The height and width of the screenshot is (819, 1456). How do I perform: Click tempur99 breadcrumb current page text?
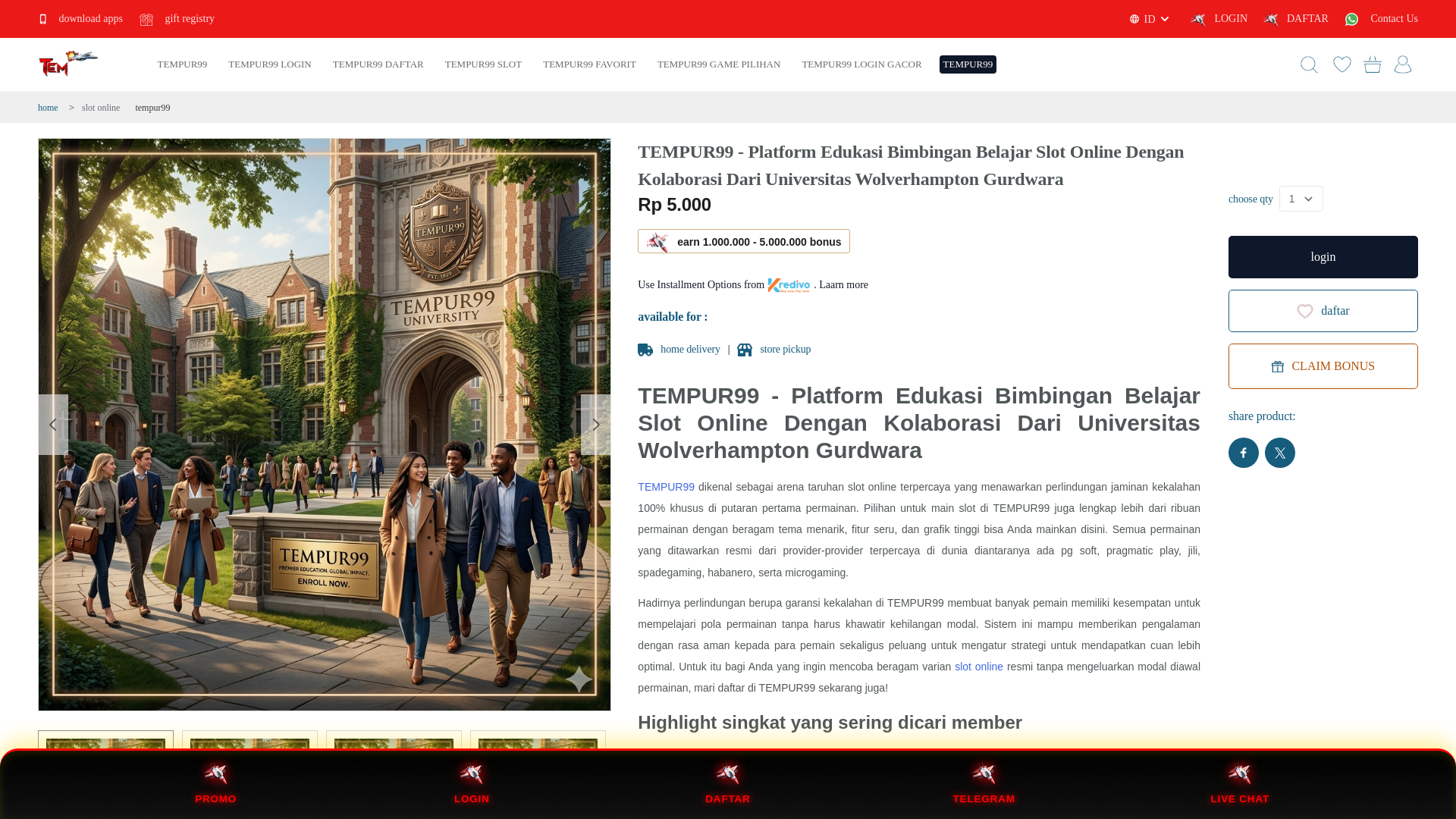pyautogui.click(x=152, y=108)
